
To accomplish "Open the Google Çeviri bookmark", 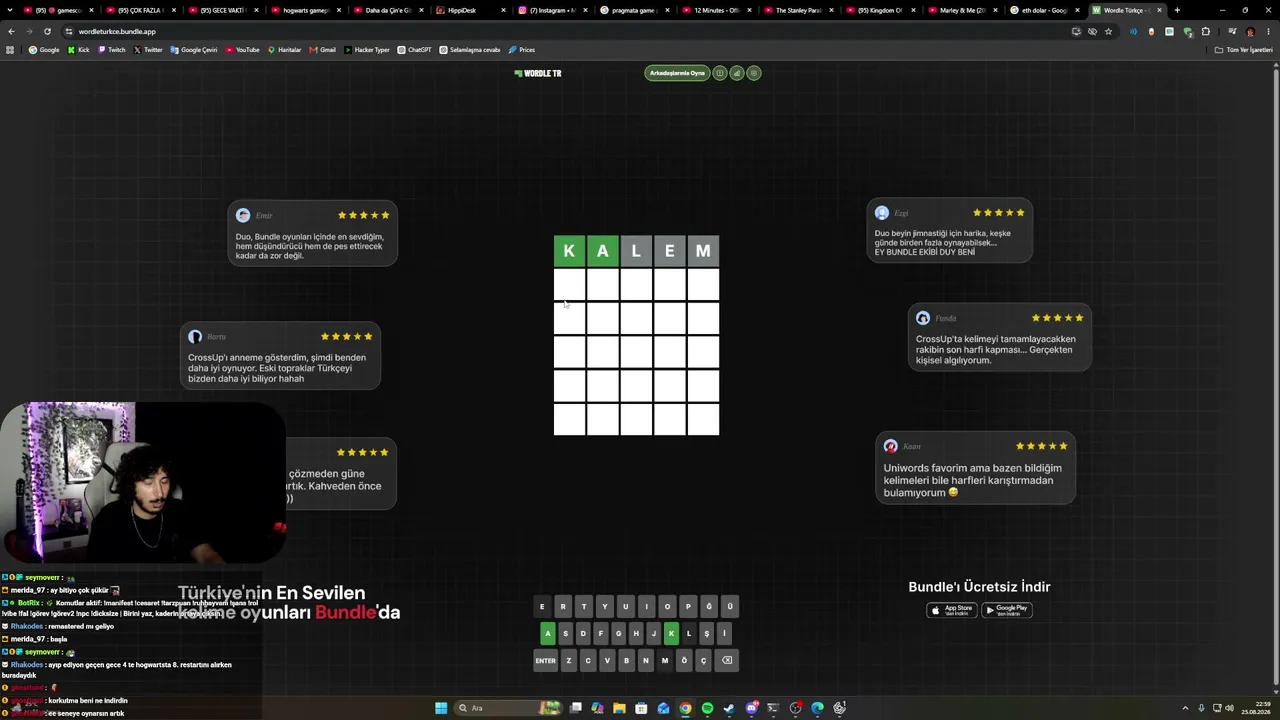I will tap(194, 50).
